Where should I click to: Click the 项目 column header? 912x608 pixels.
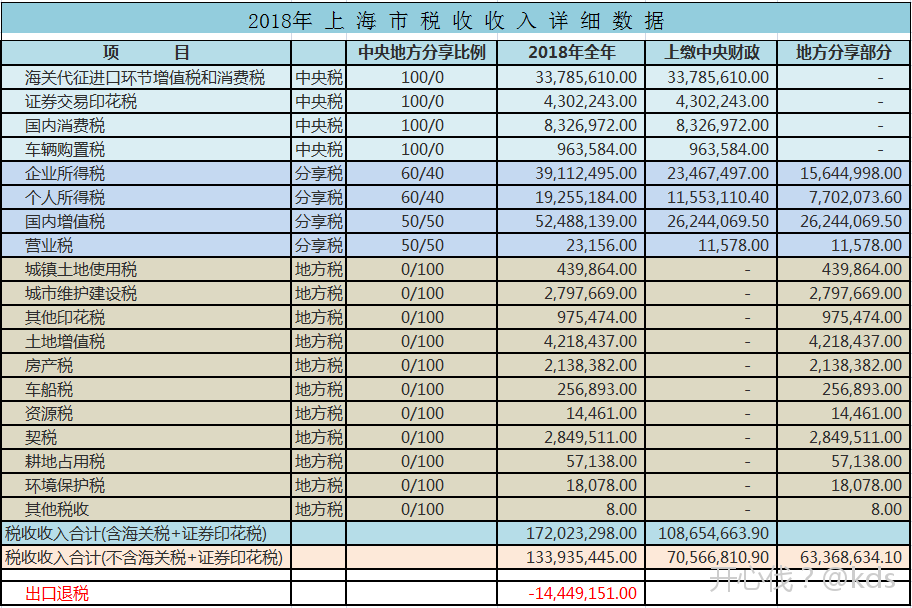tap(146, 53)
